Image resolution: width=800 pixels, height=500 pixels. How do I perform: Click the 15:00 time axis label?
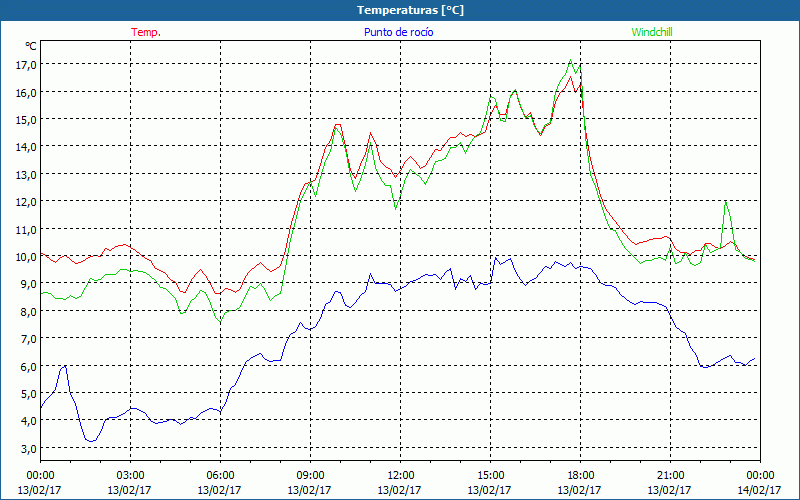(x=490, y=476)
